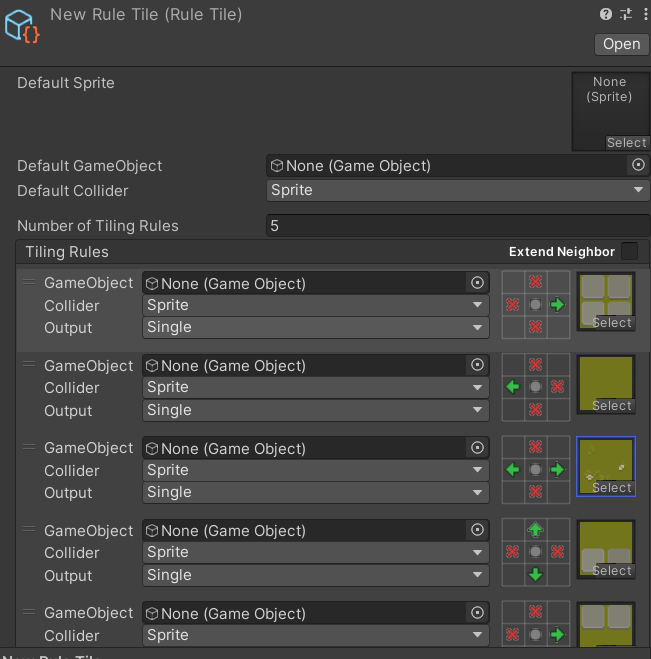Screen dimensions: 651x659
Task: Grab the second rule's reorder handle
Action: (29, 364)
